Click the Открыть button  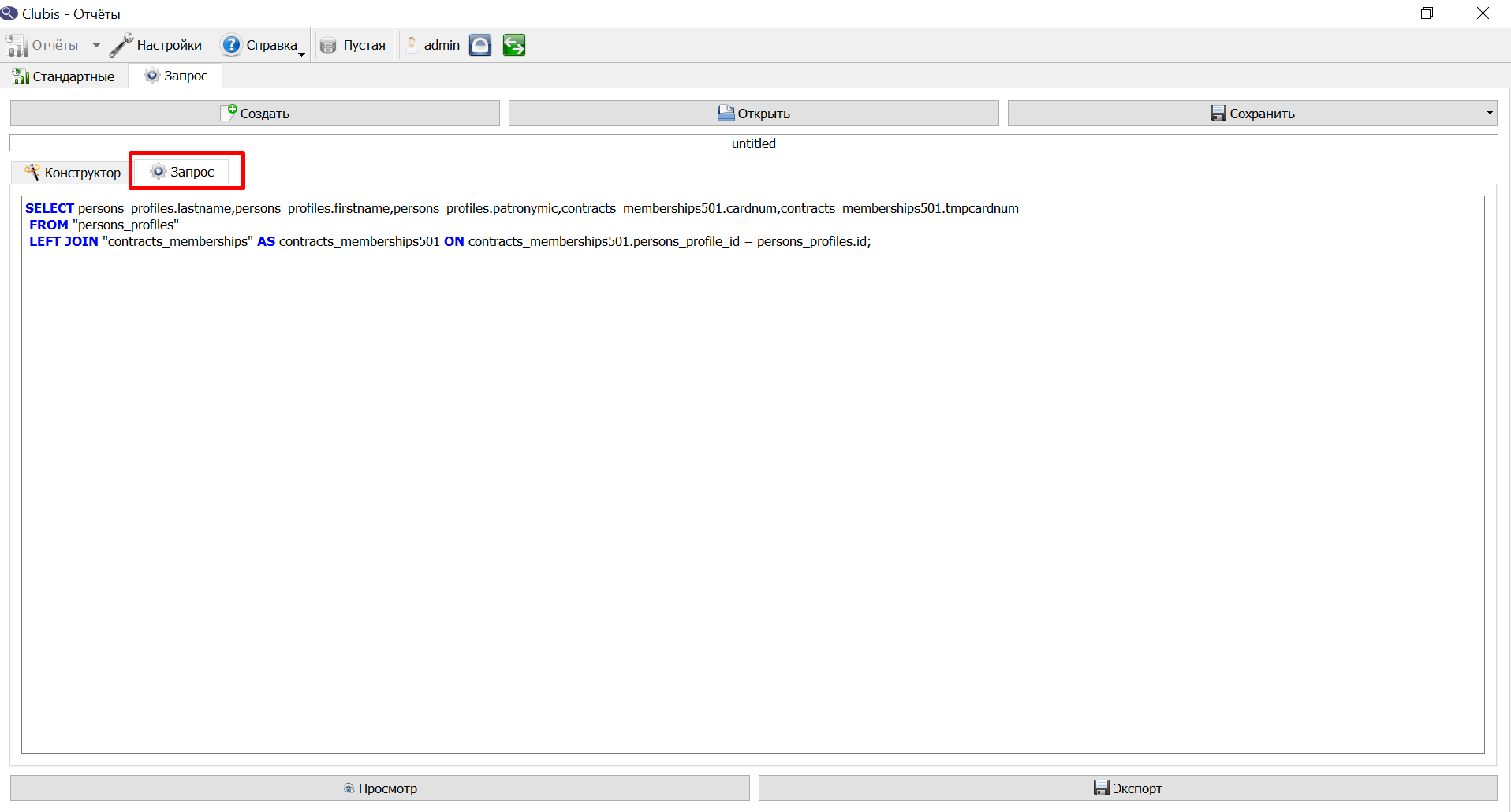click(x=753, y=113)
